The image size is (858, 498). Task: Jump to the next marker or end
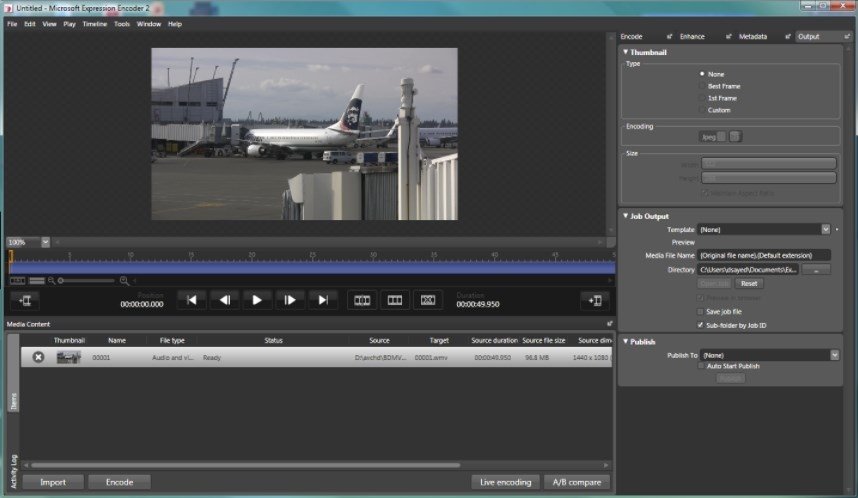(x=323, y=300)
